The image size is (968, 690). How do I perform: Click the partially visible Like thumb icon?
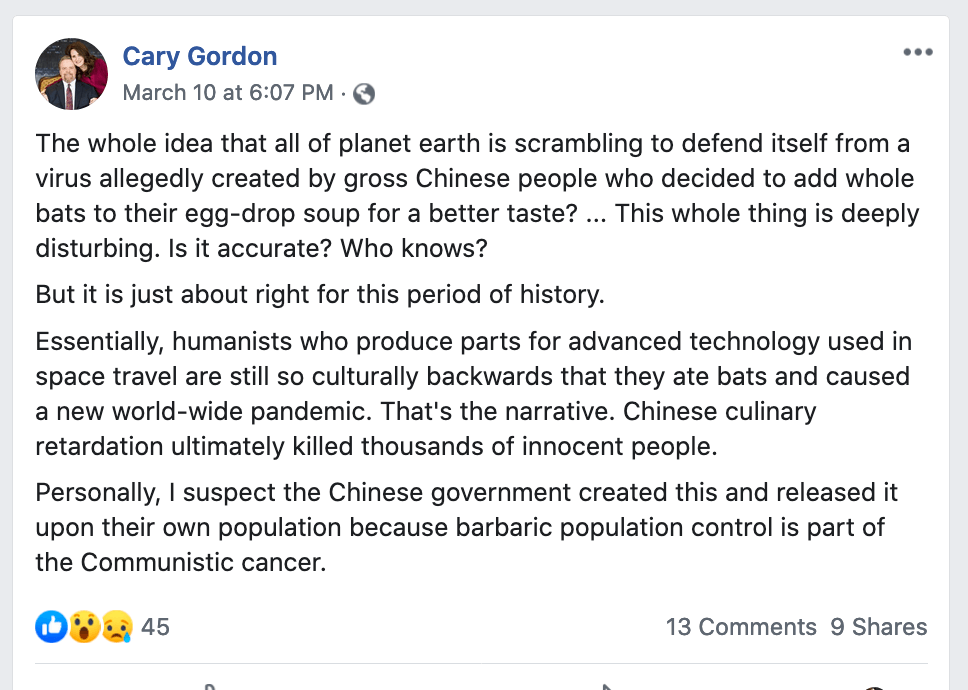pos(208,686)
